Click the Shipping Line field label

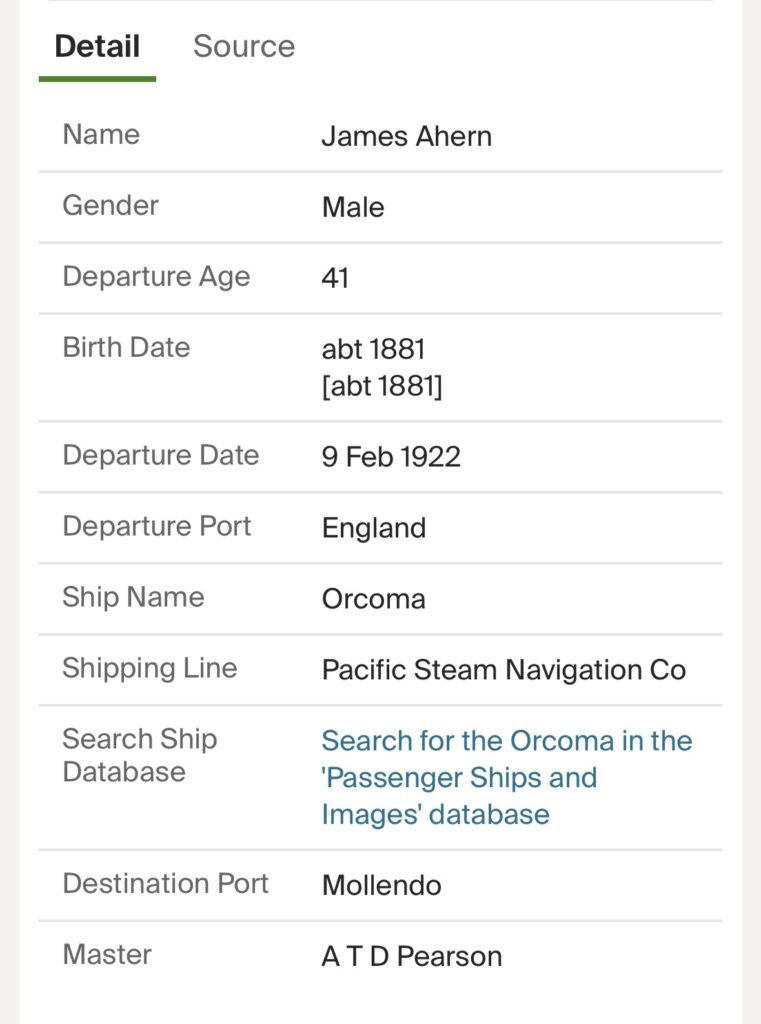149,668
